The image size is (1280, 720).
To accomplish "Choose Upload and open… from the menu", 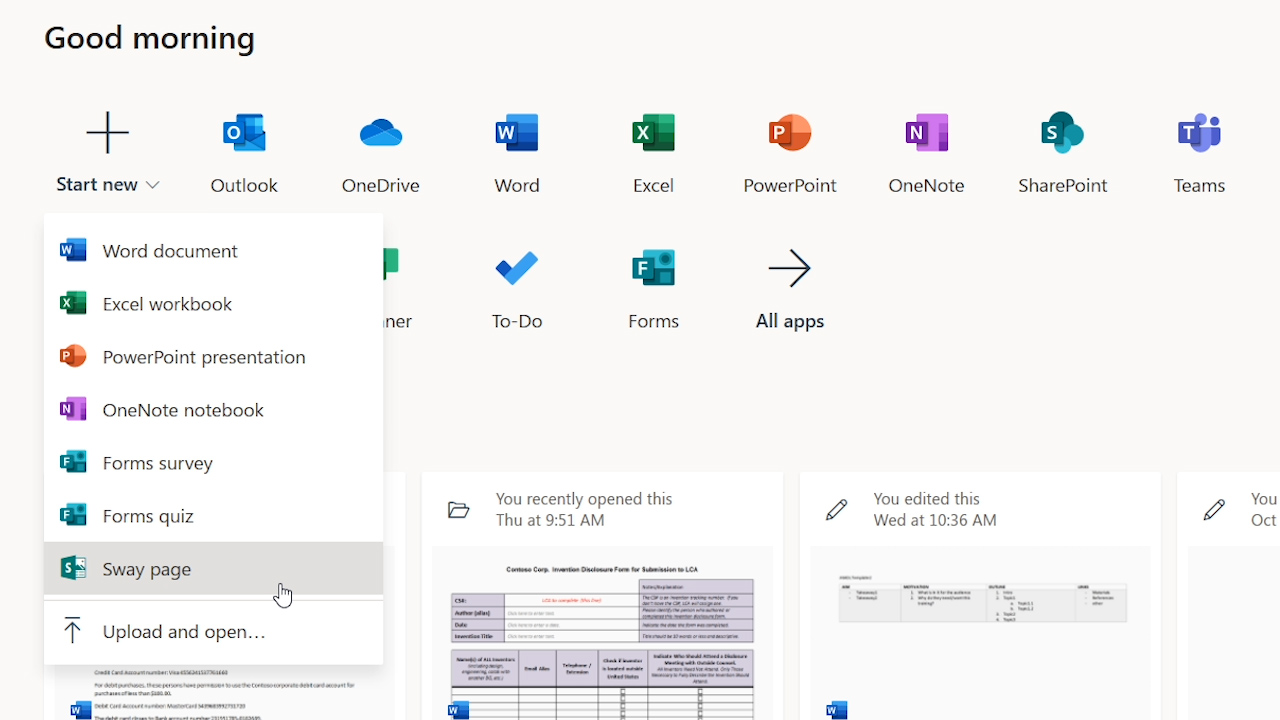I will tap(213, 631).
